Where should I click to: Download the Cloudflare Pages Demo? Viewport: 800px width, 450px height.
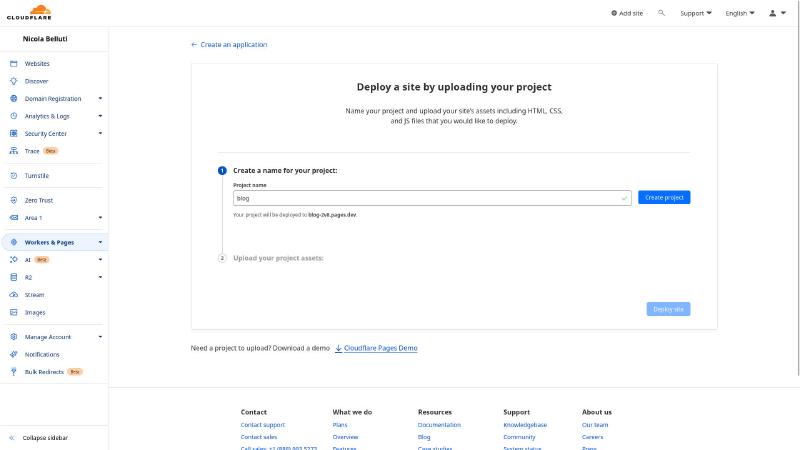pos(380,348)
